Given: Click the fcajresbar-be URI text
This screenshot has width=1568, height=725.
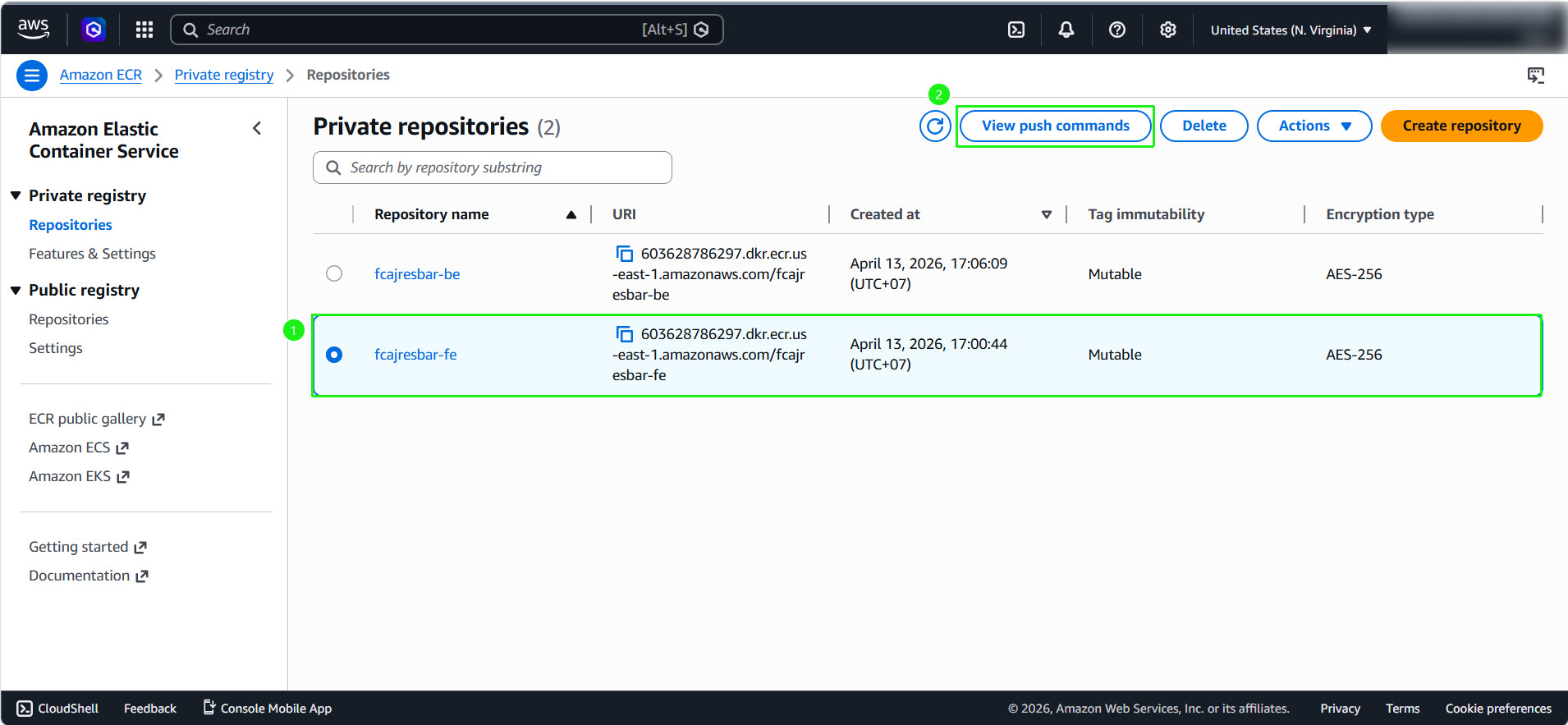Looking at the screenshot, I should [x=710, y=274].
